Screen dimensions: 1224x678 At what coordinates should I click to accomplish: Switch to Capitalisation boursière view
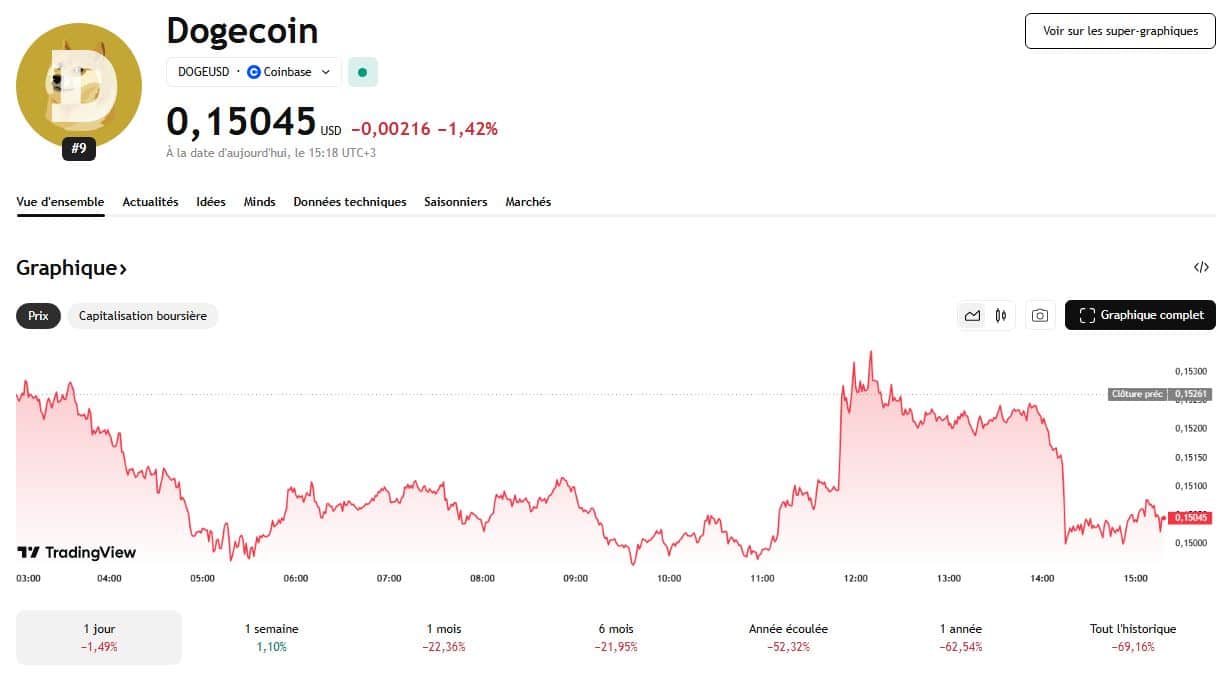pyautogui.click(x=143, y=315)
